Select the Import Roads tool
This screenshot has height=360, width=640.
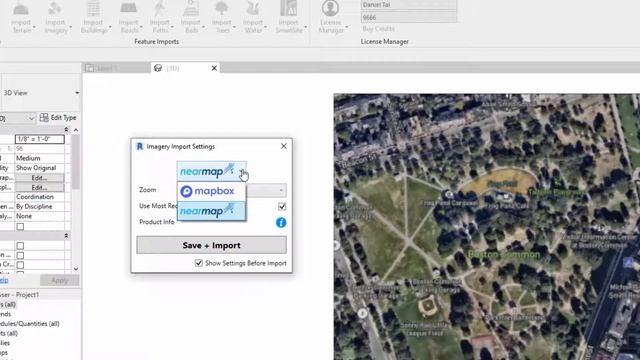click(129, 17)
